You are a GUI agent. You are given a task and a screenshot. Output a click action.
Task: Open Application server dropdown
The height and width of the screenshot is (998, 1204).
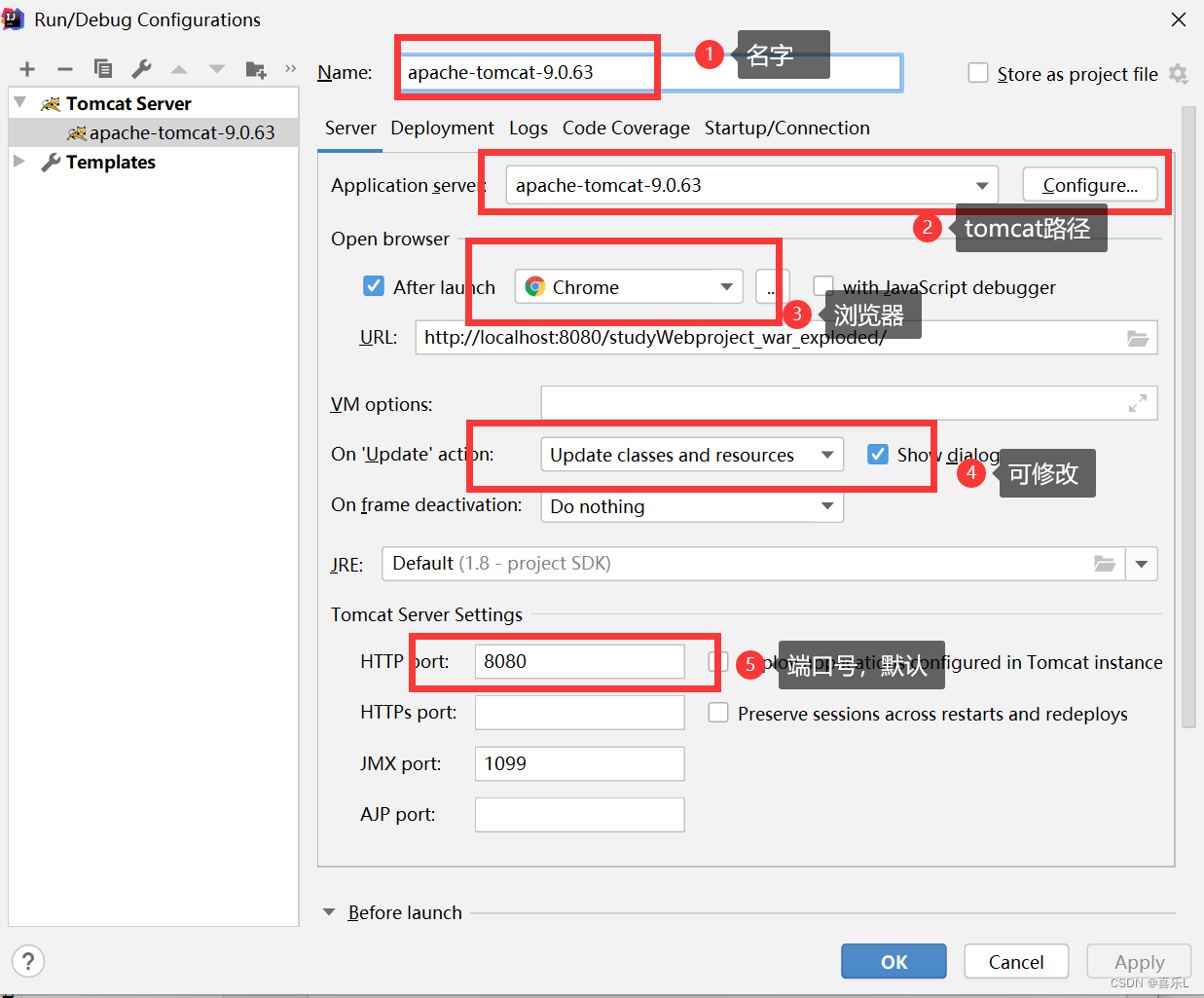coord(982,185)
